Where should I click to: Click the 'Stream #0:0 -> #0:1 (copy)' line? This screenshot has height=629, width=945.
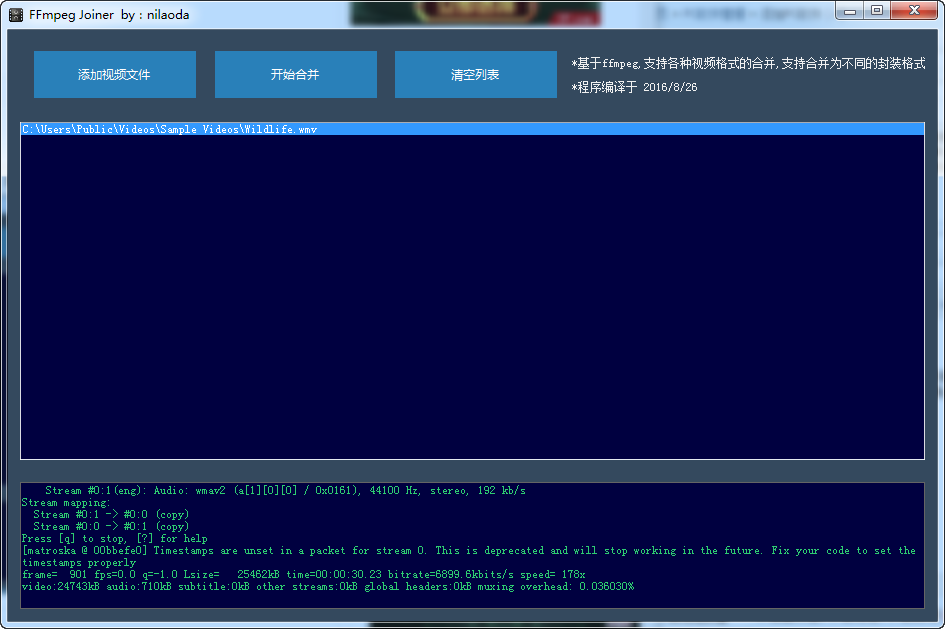point(111,527)
